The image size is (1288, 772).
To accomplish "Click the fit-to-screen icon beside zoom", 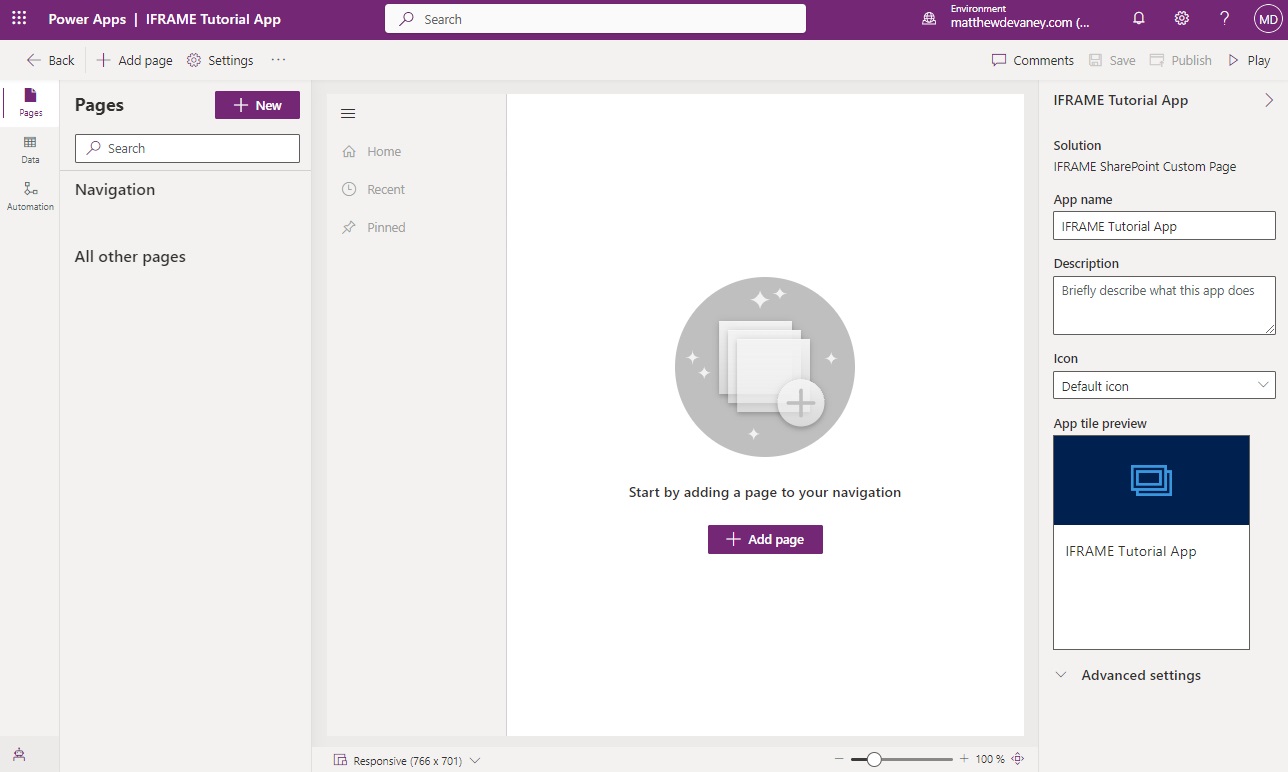I will pyautogui.click(x=1018, y=759).
